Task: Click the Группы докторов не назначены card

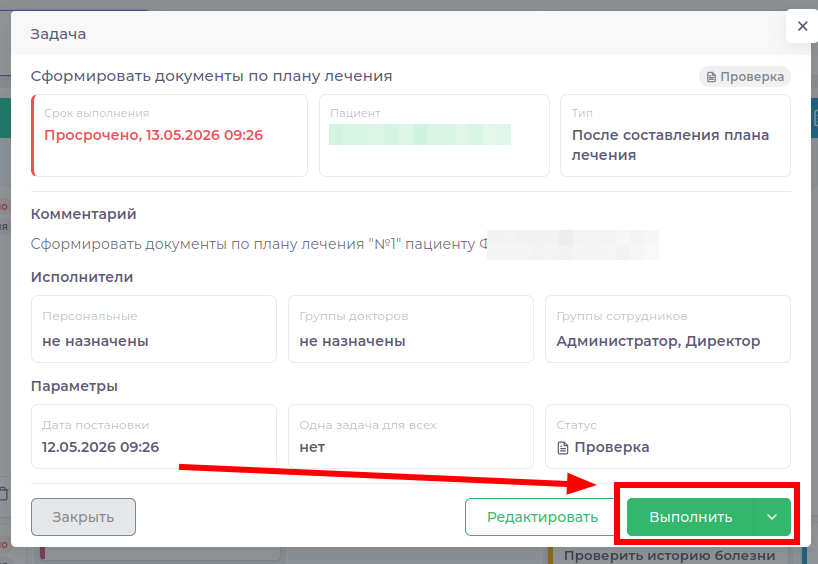Action: [x=411, y=329]
